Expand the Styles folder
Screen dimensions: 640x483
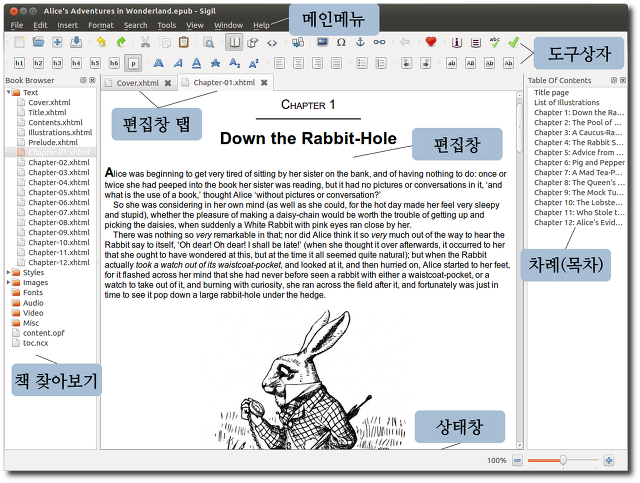click(x=8, y=272)
